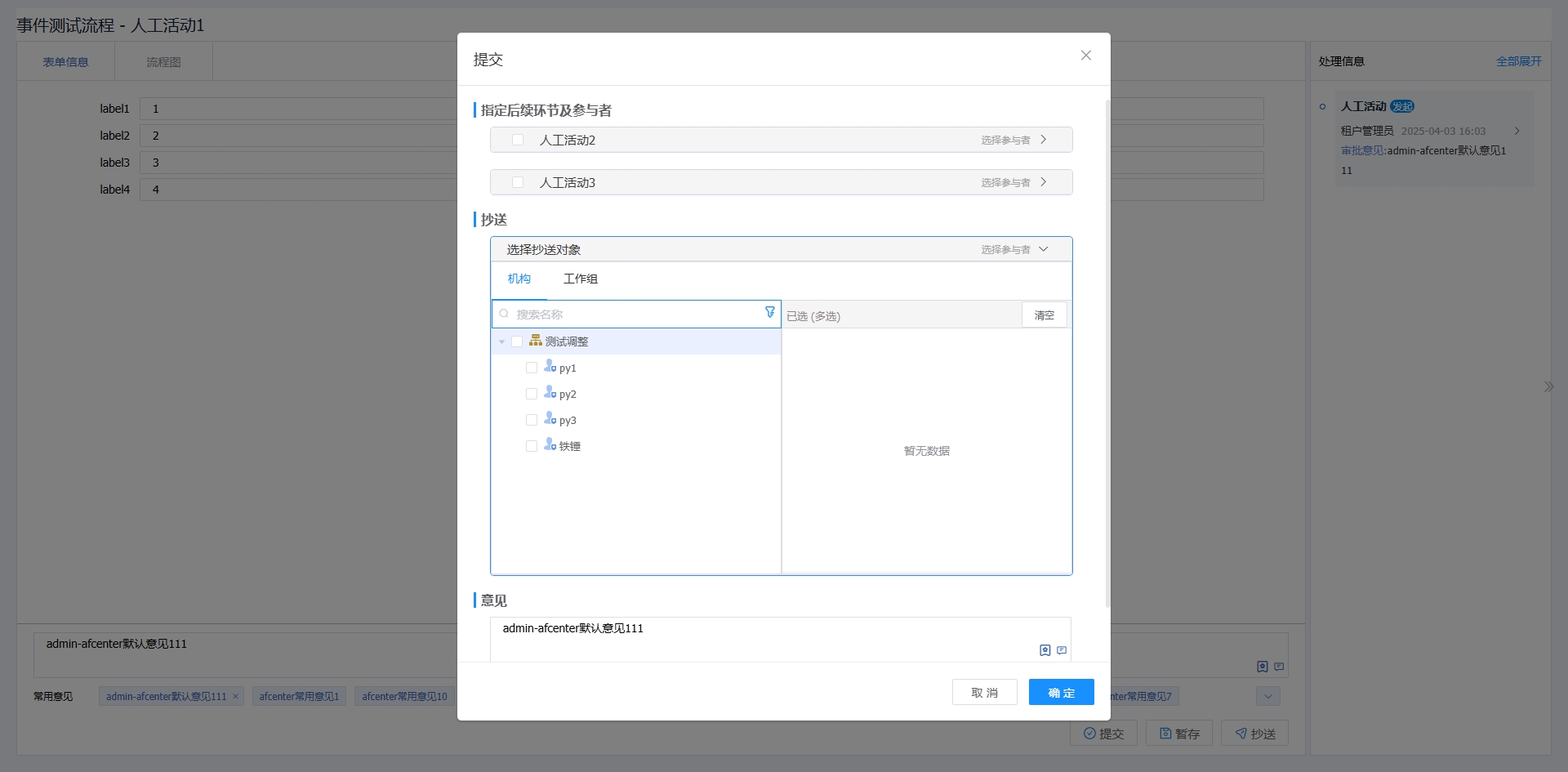Remove the admin-afcenter默认意见111 tag
Screen dimensions: 1568x772
235,696
